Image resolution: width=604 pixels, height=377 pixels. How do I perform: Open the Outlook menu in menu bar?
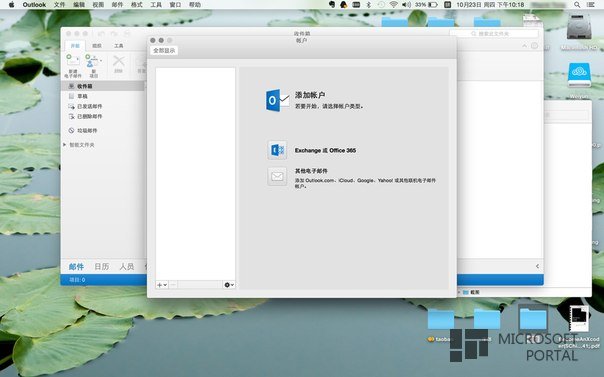(34, 5)
